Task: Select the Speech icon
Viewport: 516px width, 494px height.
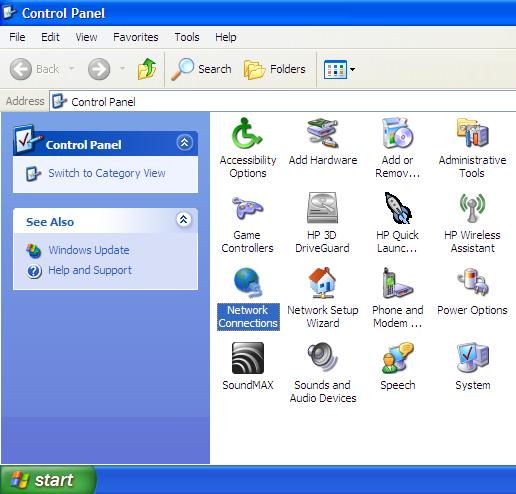Action: click(397, 358)
